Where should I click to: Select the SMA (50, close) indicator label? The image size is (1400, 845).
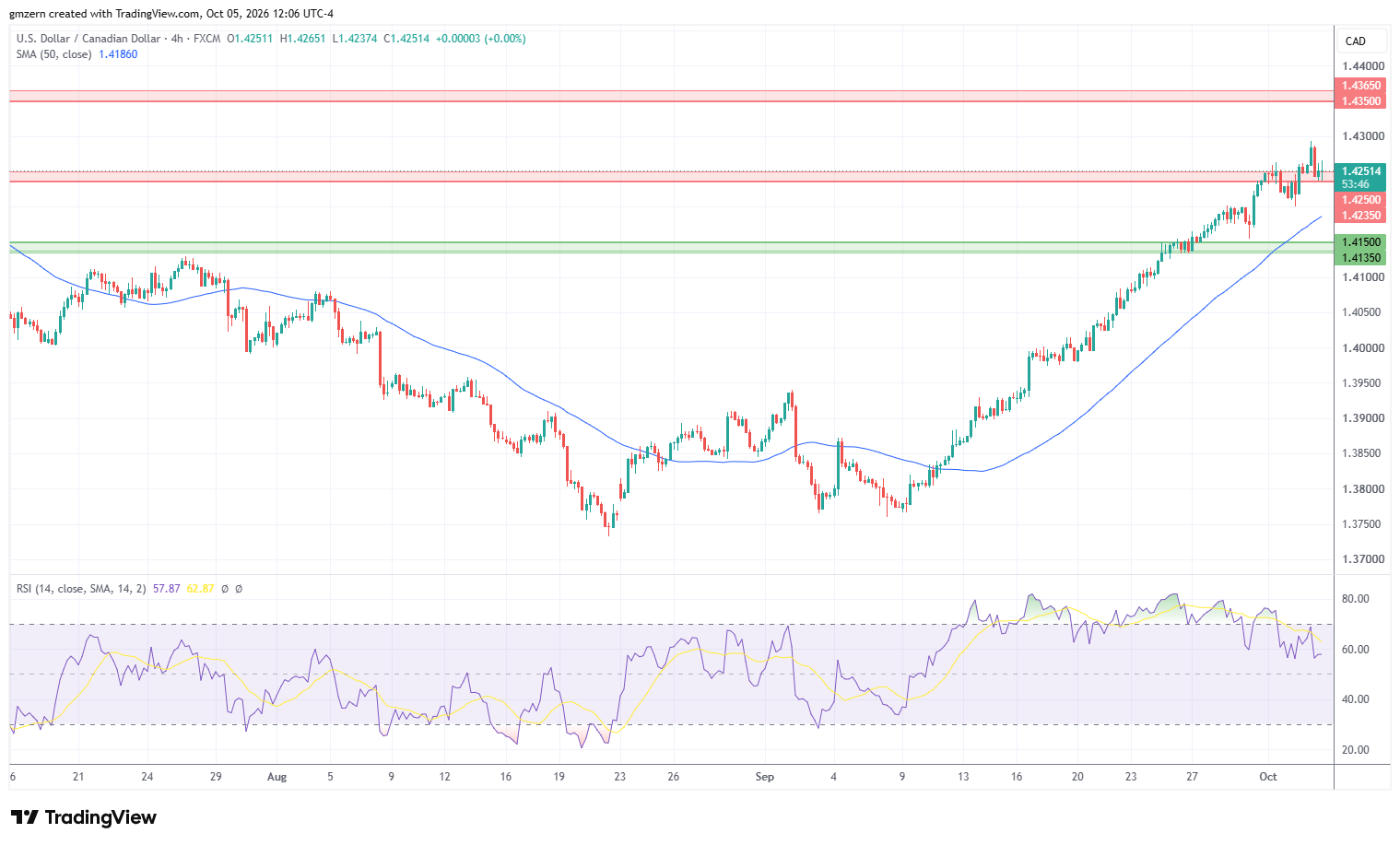[x=53, y=54]
